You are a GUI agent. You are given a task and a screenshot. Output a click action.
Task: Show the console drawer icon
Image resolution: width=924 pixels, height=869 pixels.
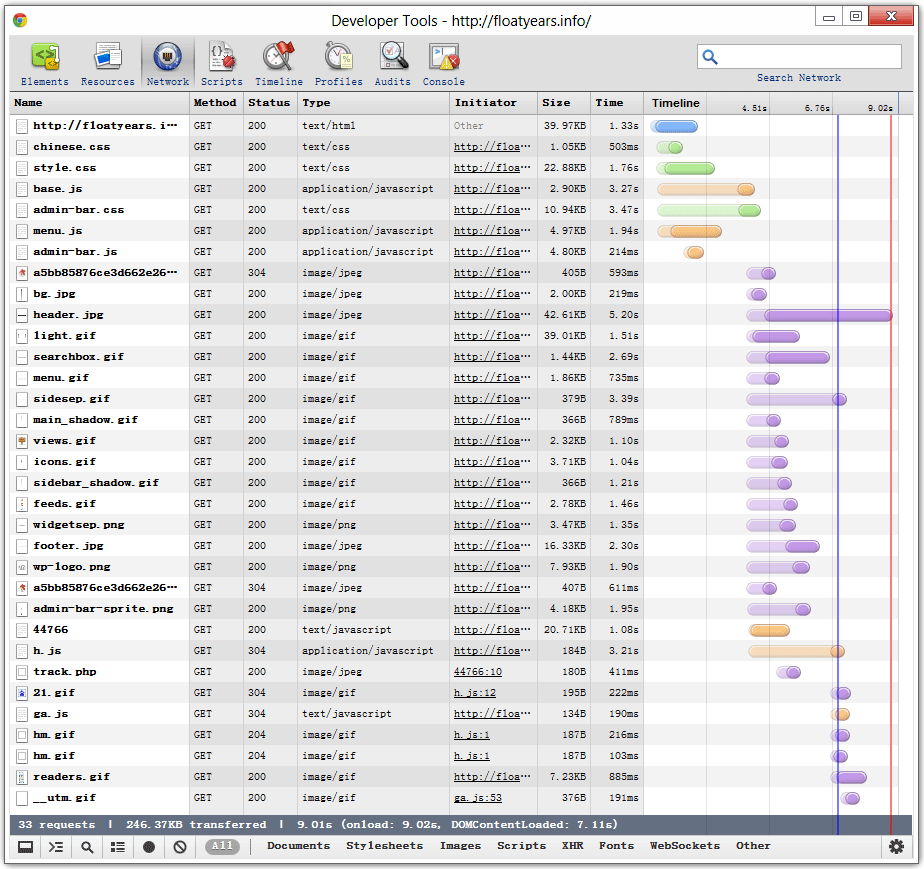click(56, 847)
